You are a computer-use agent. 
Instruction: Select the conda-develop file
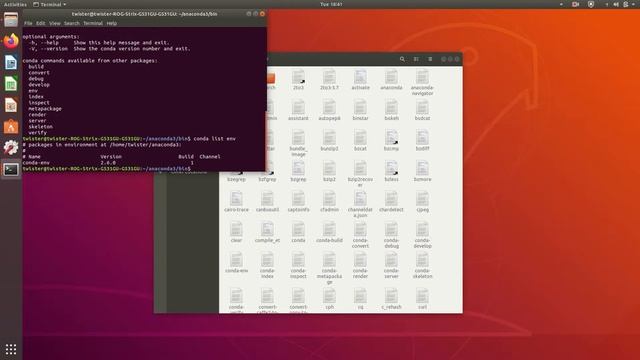tap(422, 235)
